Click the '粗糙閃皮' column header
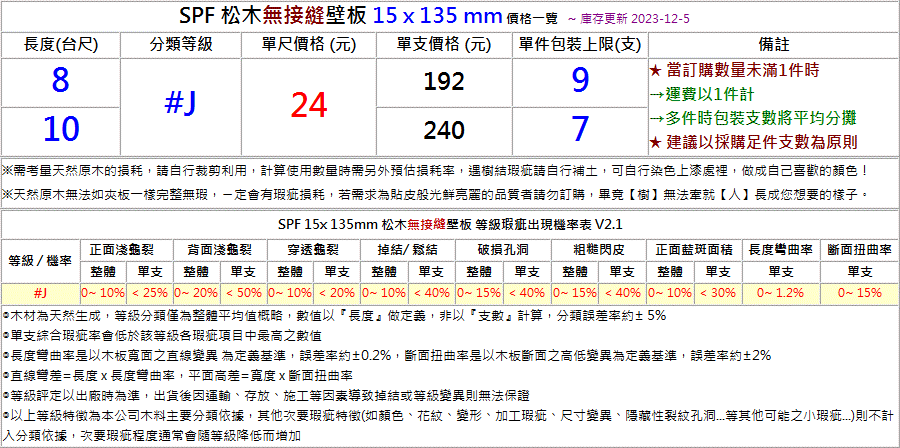 click(x=599, y=250)
